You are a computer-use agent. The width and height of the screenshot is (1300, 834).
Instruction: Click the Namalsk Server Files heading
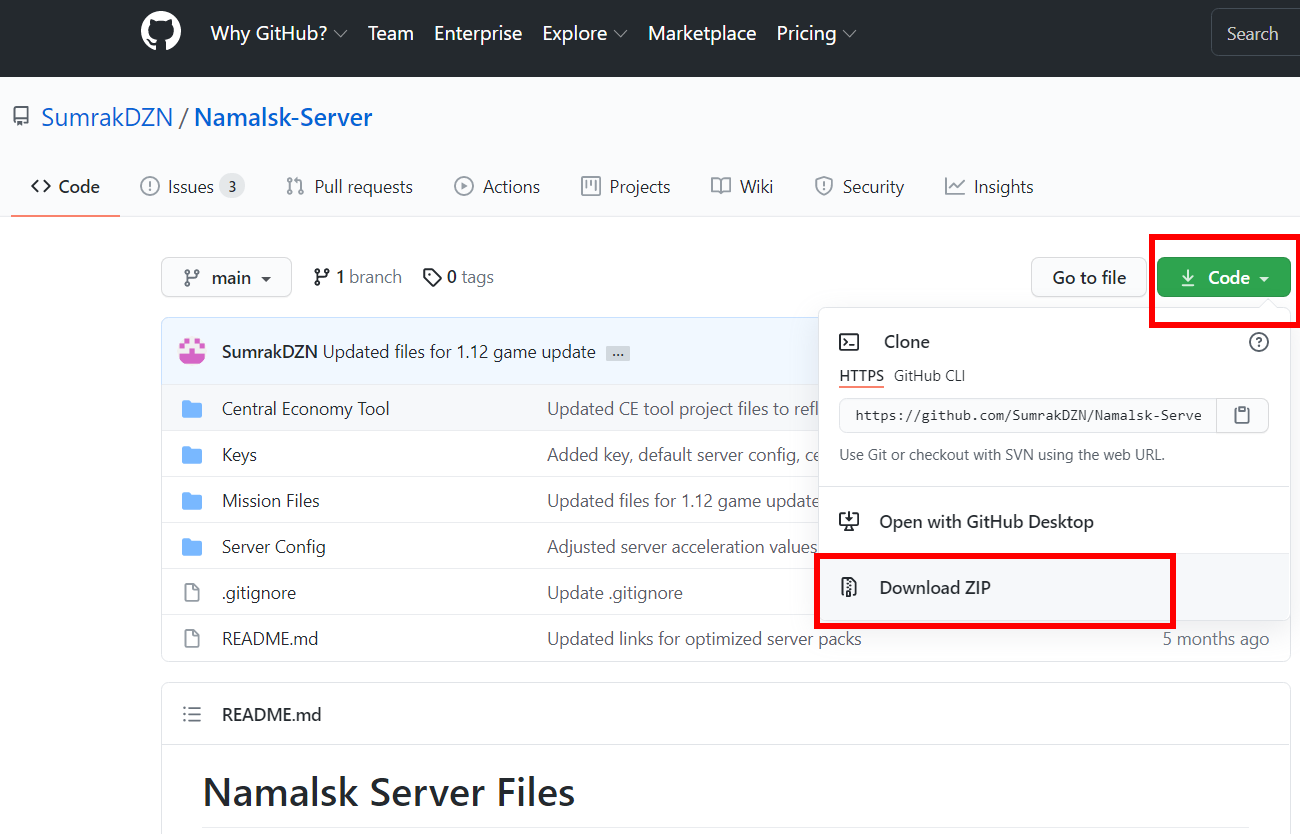(x=388, y=792)
